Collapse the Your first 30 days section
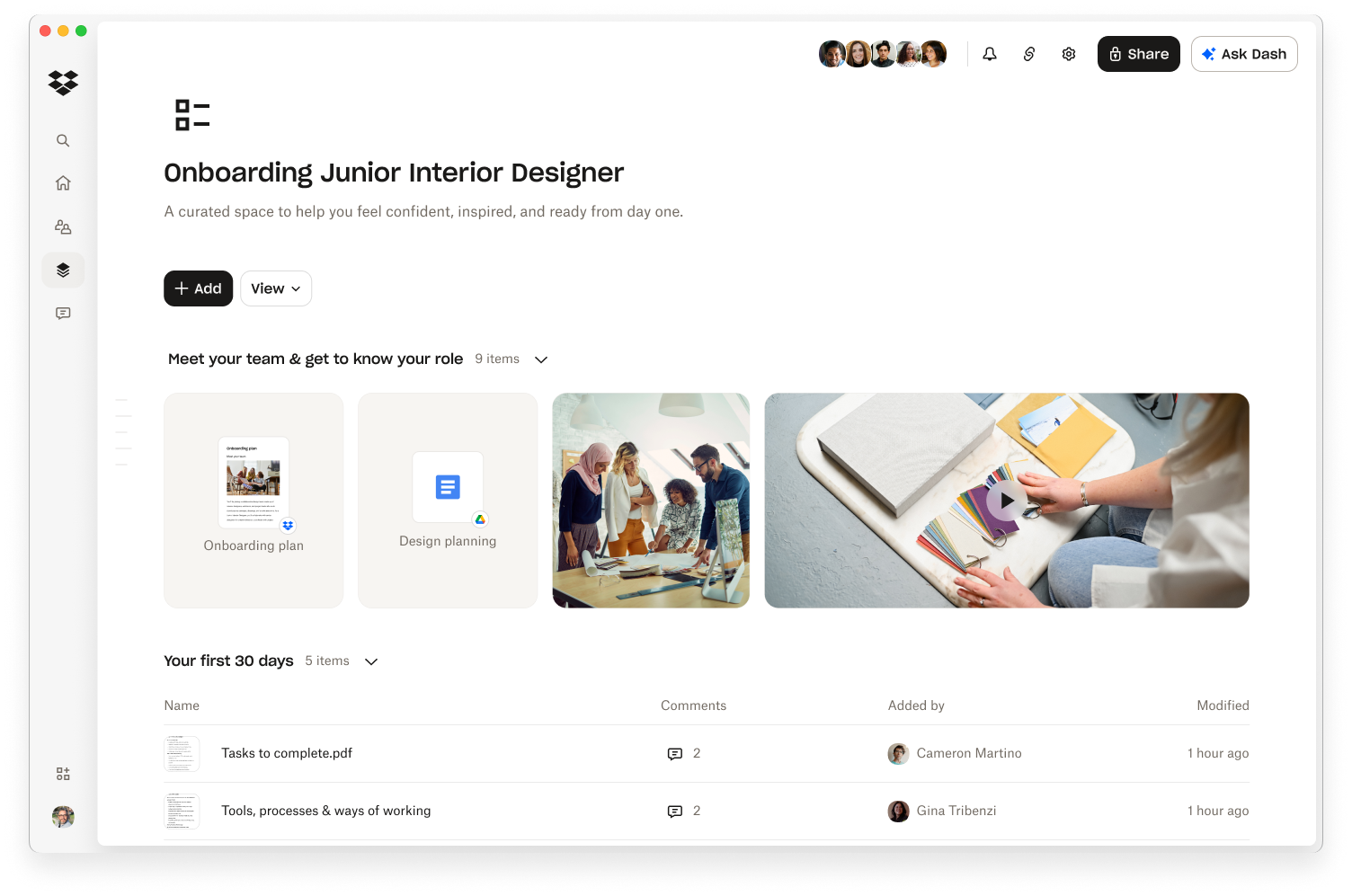 coord(371,661)
